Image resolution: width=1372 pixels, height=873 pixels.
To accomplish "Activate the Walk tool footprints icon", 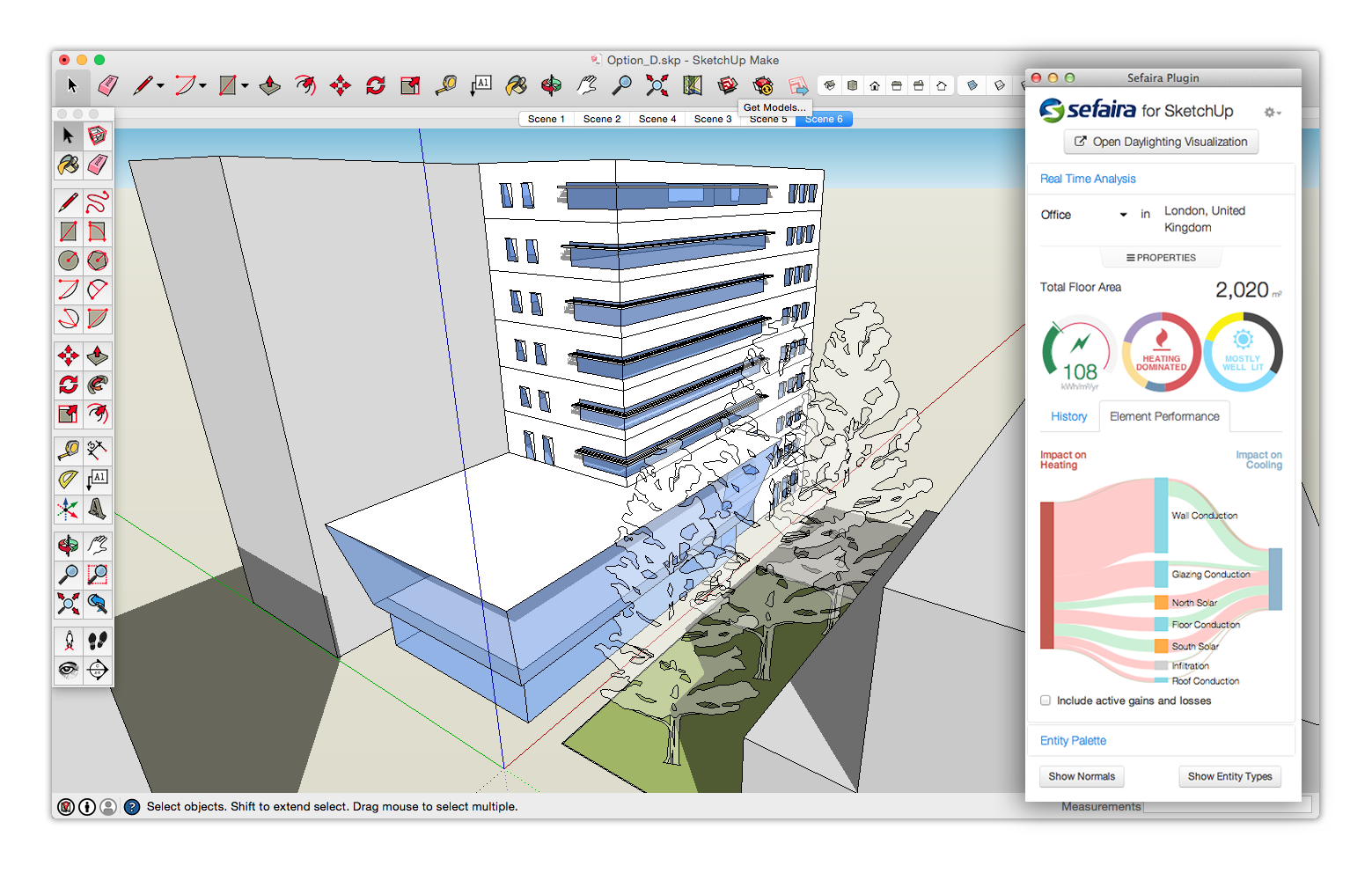I will [x=98, y=641].
